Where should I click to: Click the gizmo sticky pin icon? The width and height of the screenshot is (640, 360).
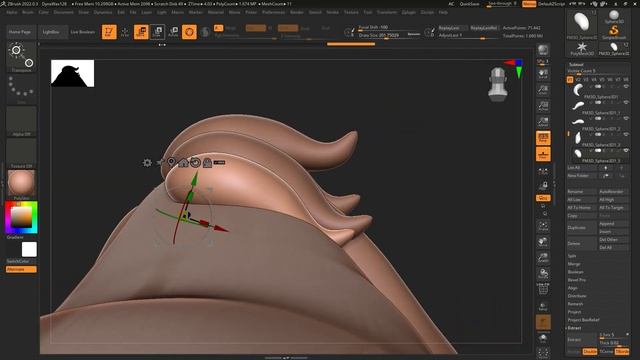click(160, 162)
